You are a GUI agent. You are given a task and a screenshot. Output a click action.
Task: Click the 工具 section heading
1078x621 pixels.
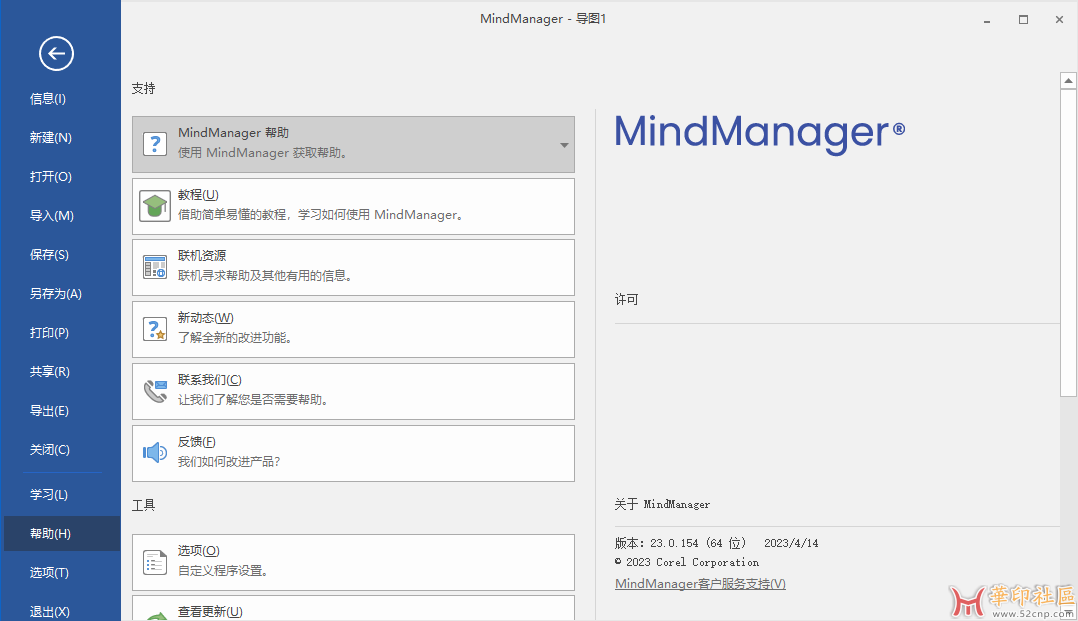[144, 505]
